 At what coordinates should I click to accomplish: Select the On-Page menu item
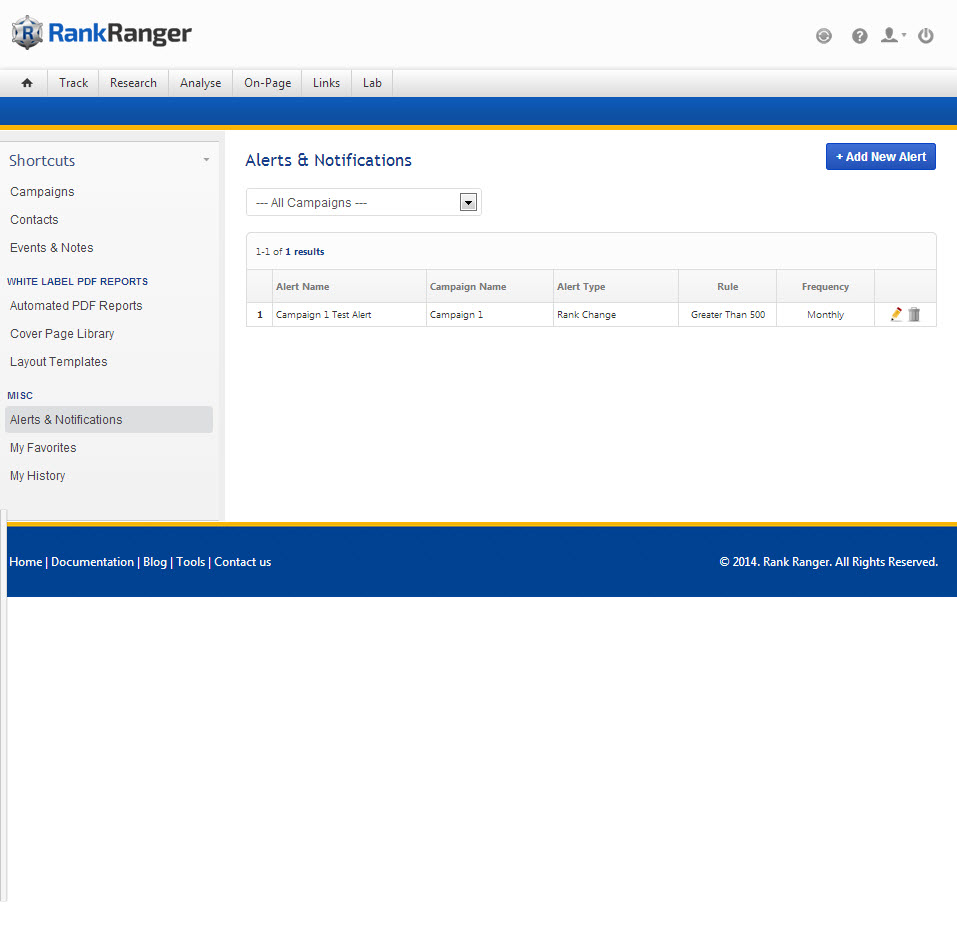click(267, 83)
